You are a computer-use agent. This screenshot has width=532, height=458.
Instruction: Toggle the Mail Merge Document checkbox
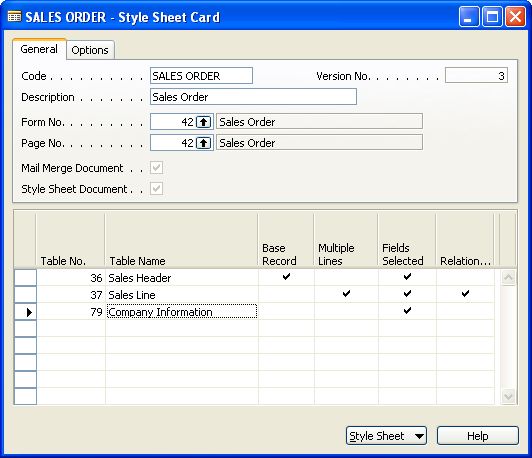(x=156, y=168)
